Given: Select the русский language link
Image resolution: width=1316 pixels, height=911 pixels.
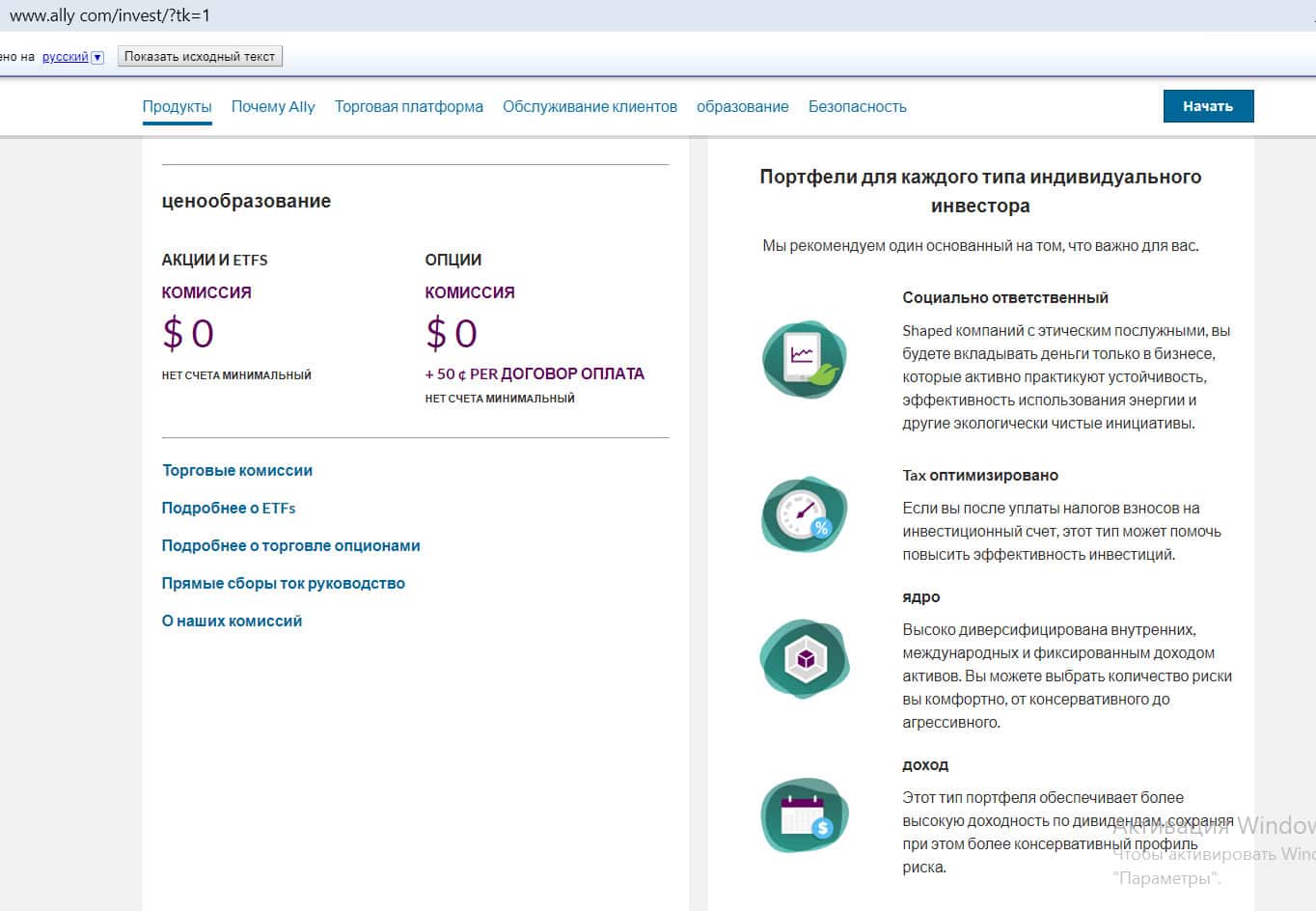Looking at the screenshot, I should pos(65,57).
